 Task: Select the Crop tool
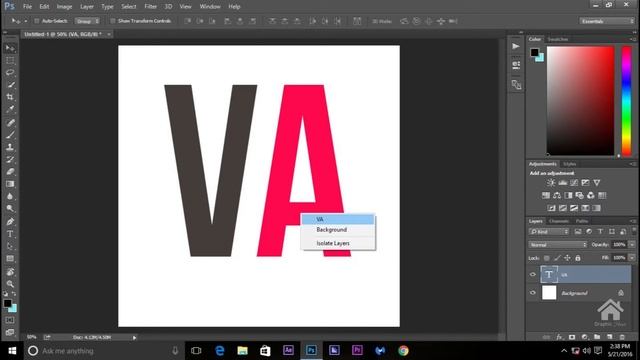[x=10, y=97]
